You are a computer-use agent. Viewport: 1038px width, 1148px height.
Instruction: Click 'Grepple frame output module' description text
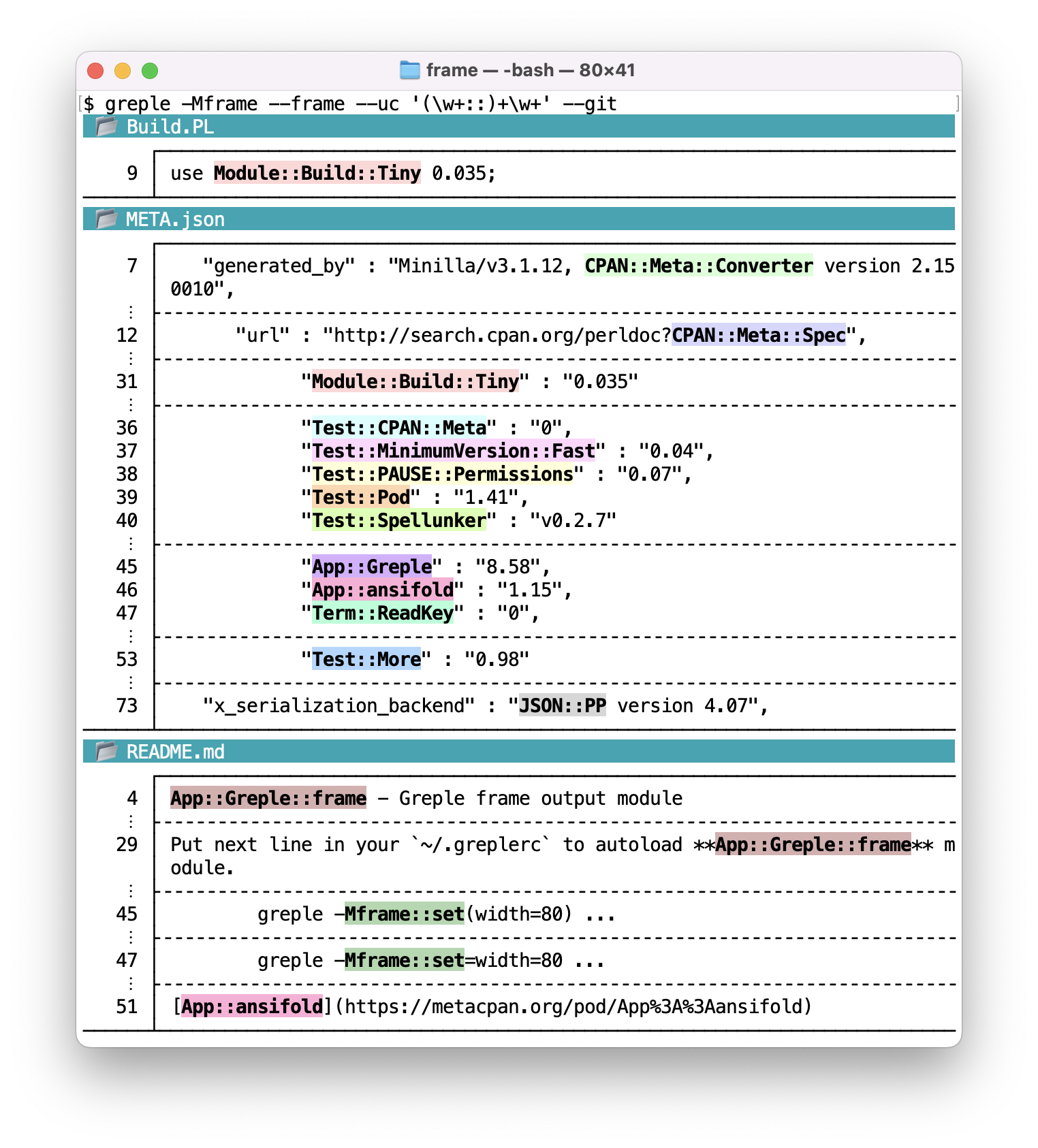(541, 798)
